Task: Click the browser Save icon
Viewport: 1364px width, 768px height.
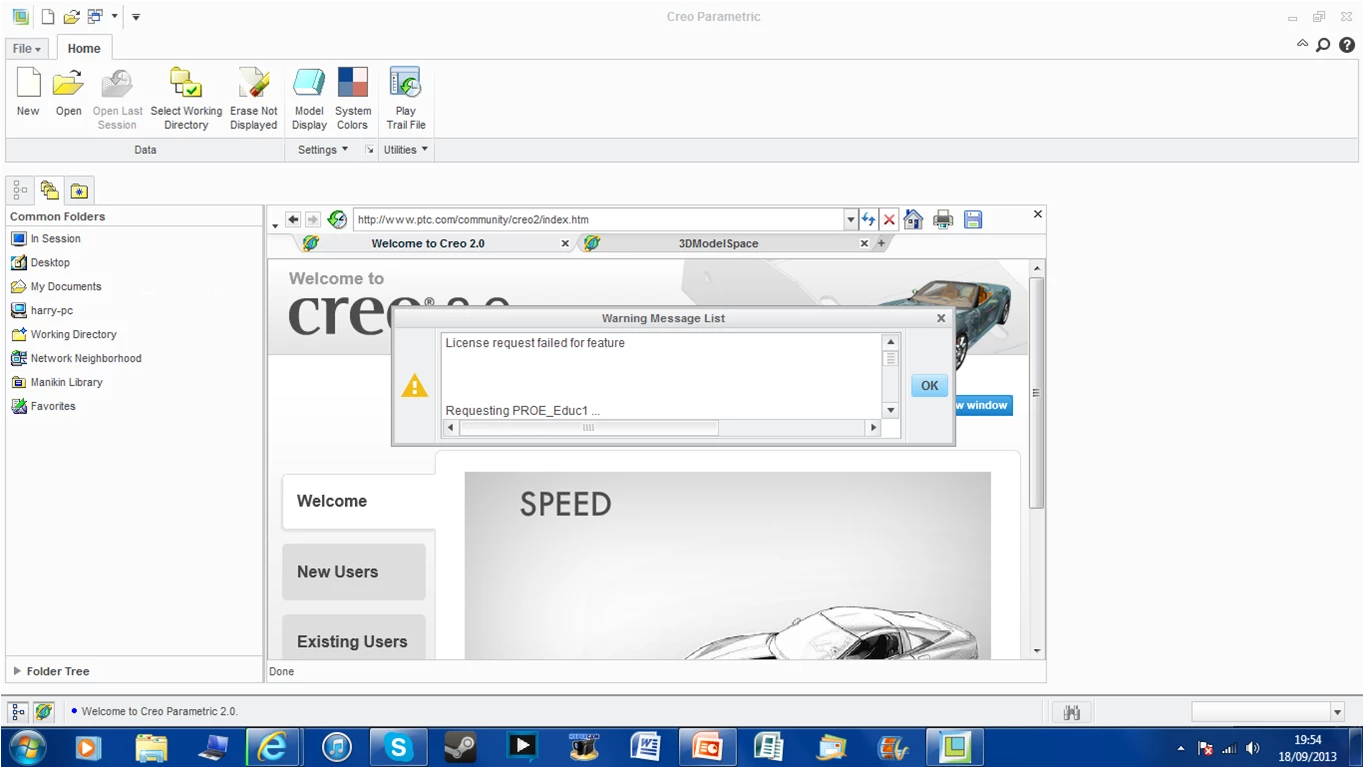Action: [x=973, y=219]
